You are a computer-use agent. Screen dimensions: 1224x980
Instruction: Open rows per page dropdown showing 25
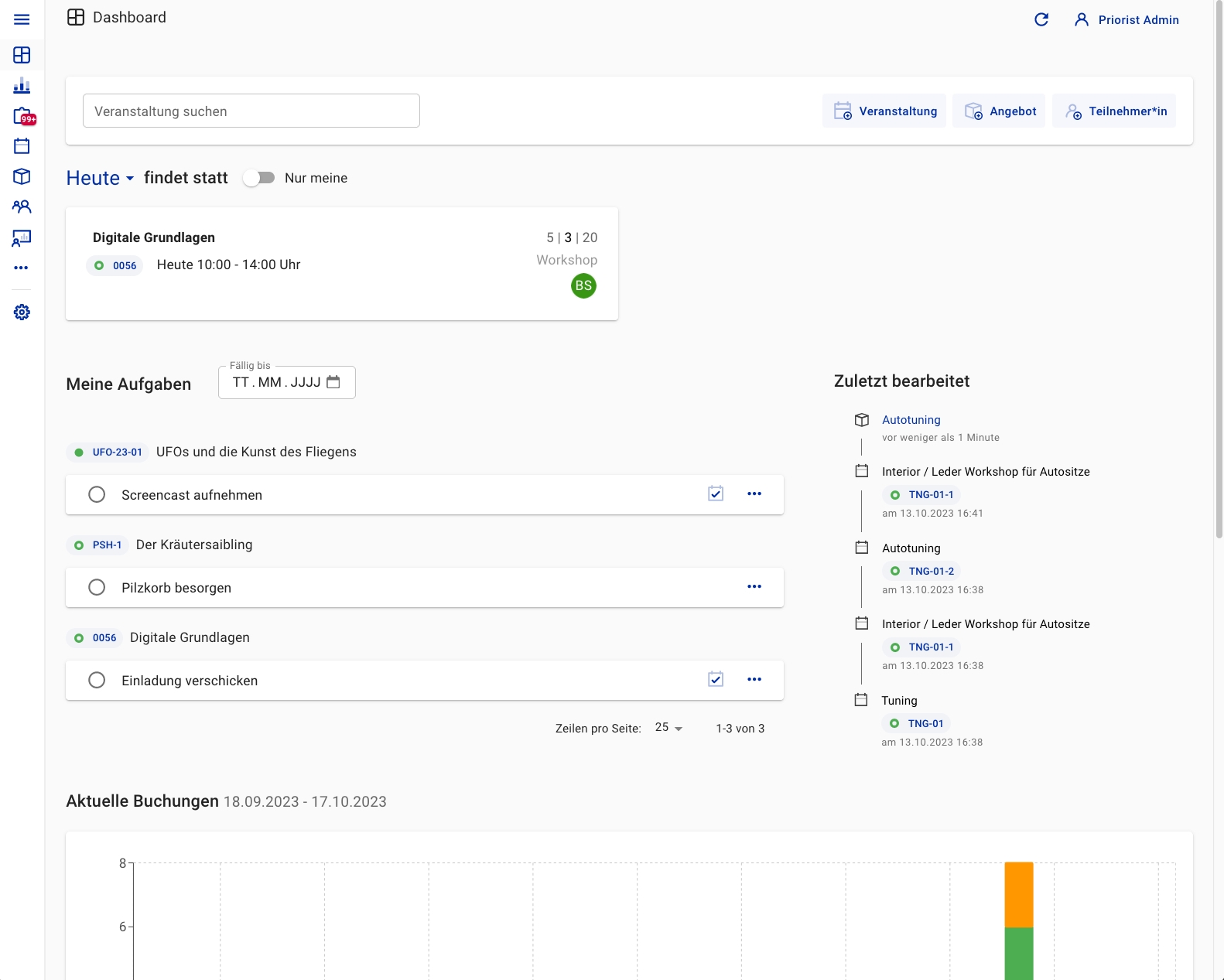[668, 728]
